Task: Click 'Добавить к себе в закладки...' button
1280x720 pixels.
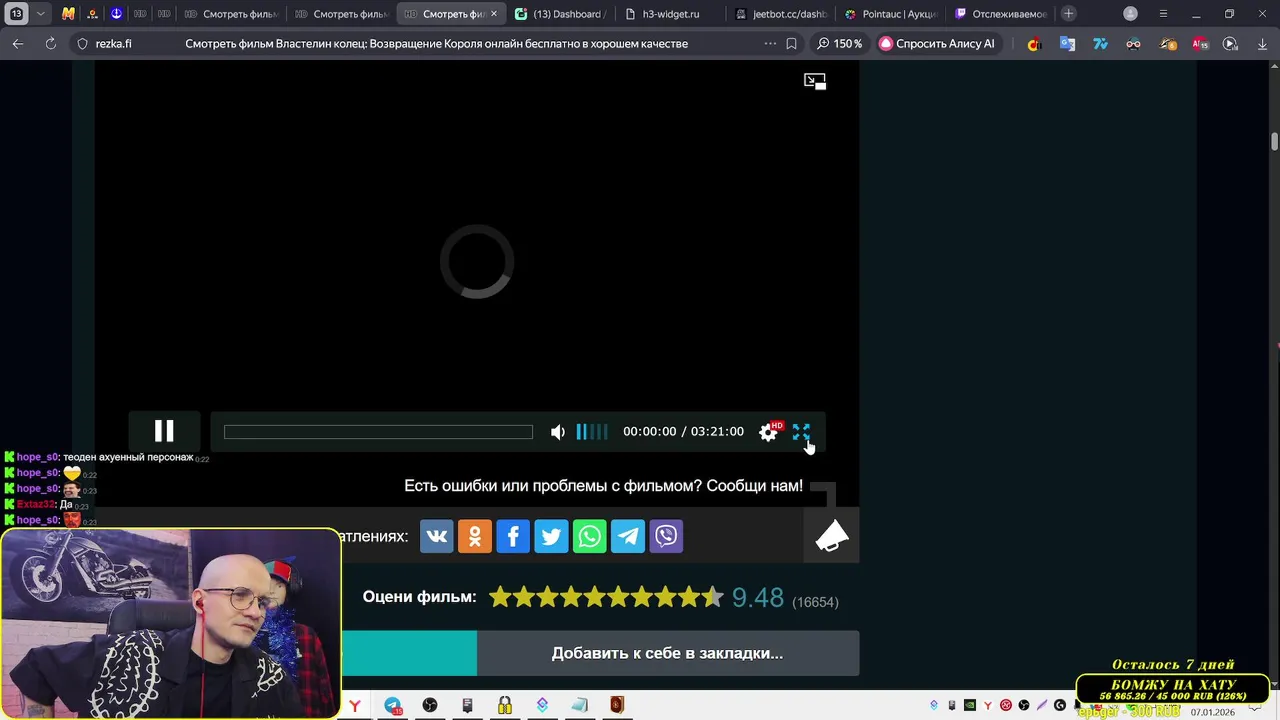Action: coord(667,653)
